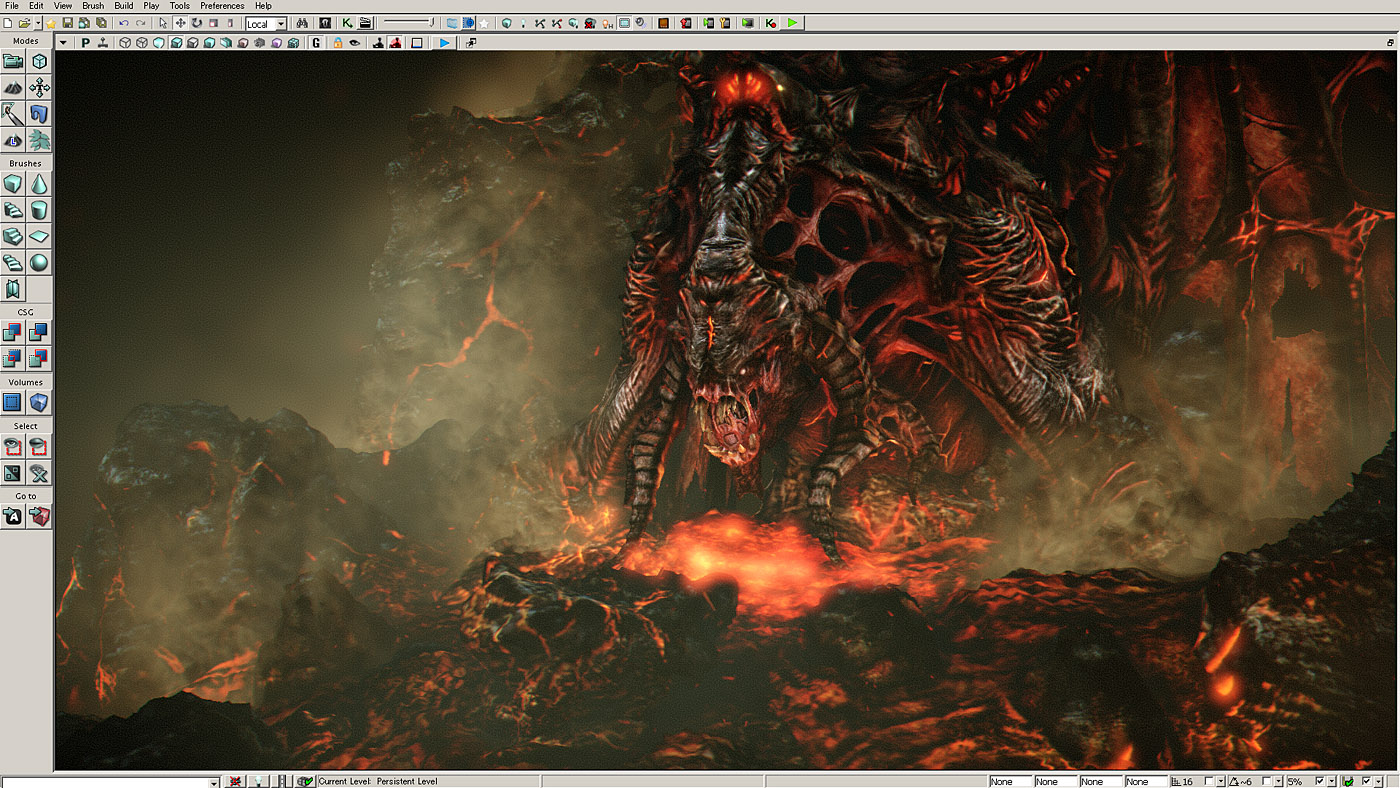The image size is (1400, 788).
Task: Activate Foliage mode leaf icon
Action: [x=39, y=140]
